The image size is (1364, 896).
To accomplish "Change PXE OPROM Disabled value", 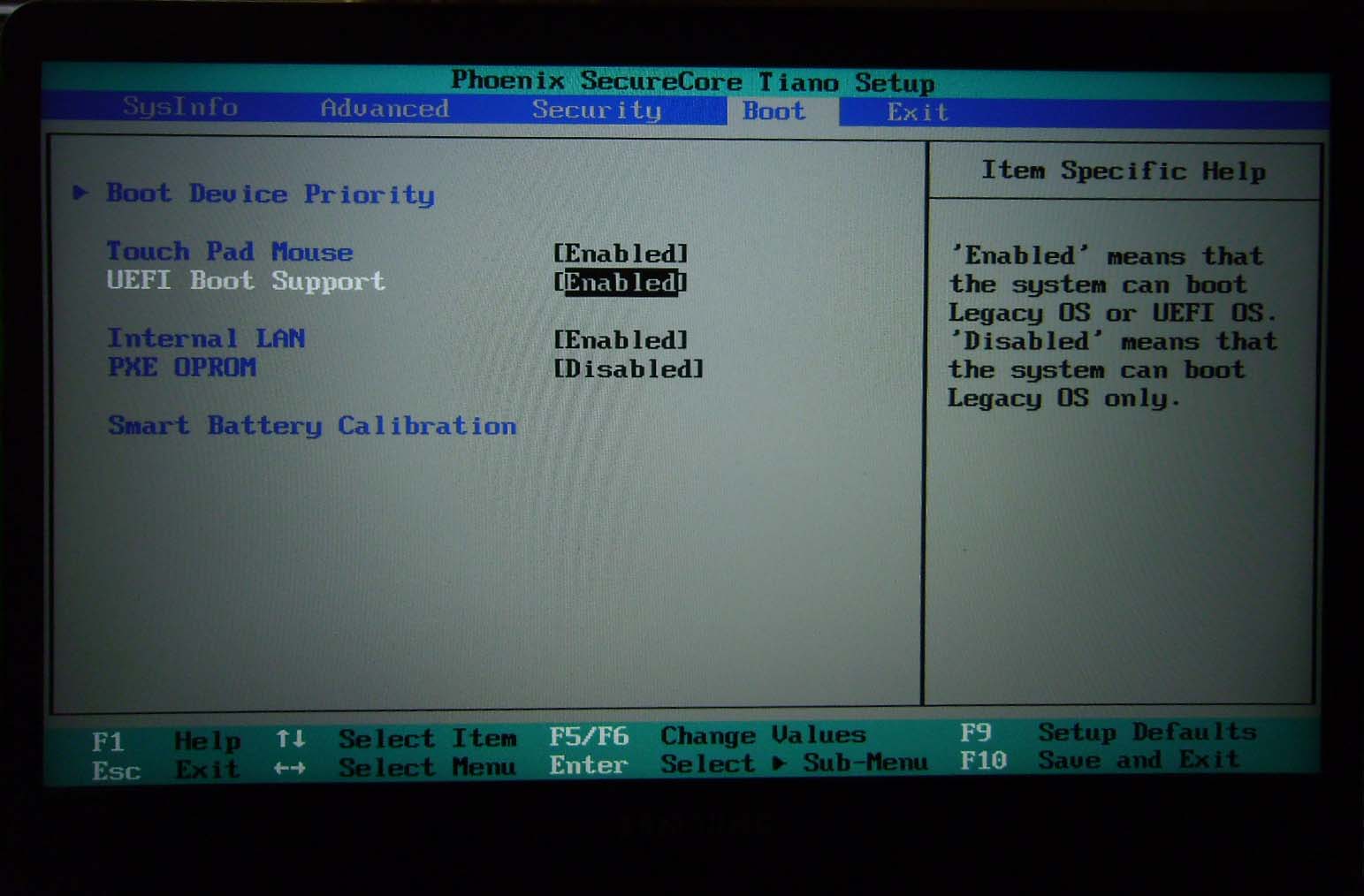I will (629, 368).
